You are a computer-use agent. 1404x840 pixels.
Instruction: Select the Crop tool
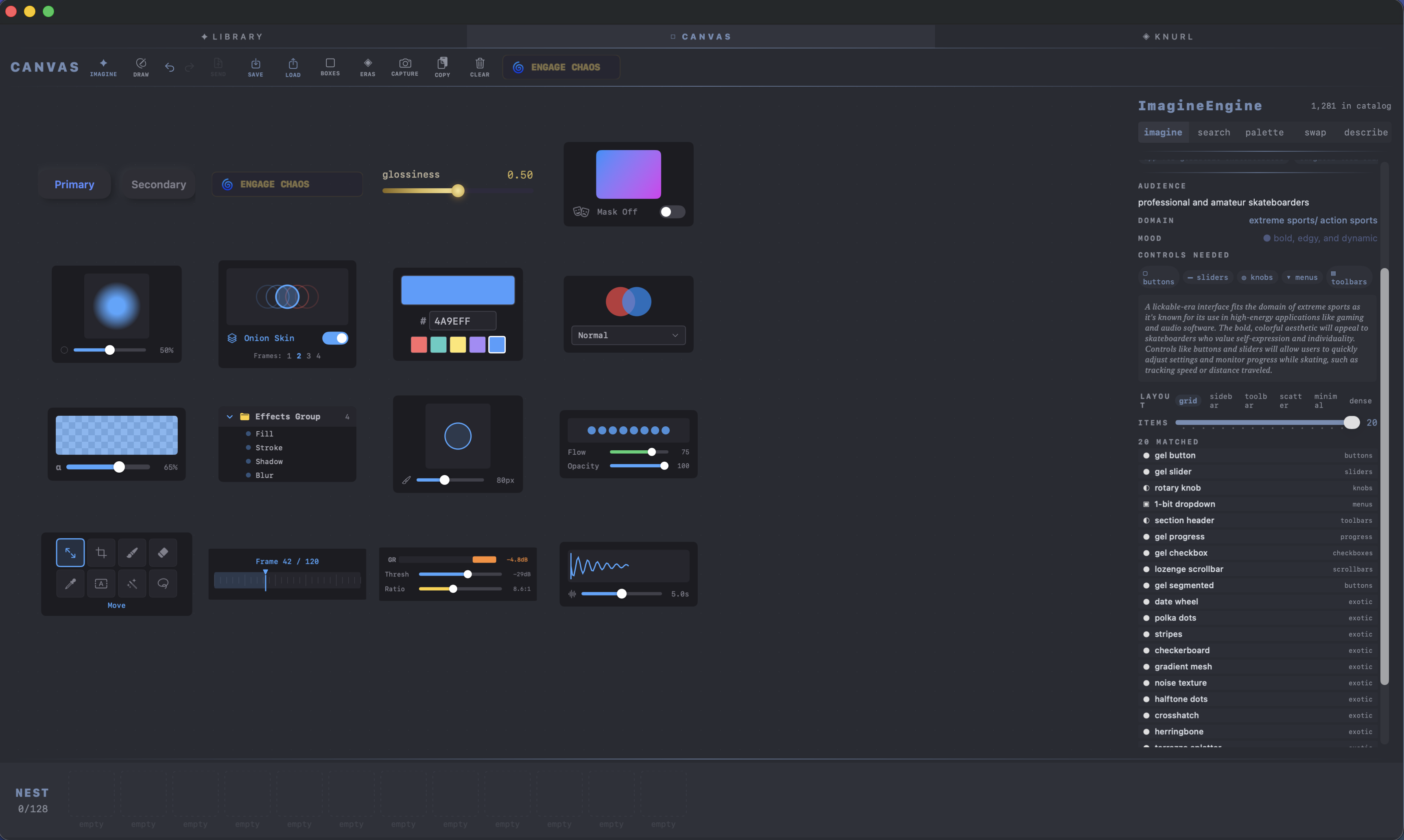coord(101,552)
